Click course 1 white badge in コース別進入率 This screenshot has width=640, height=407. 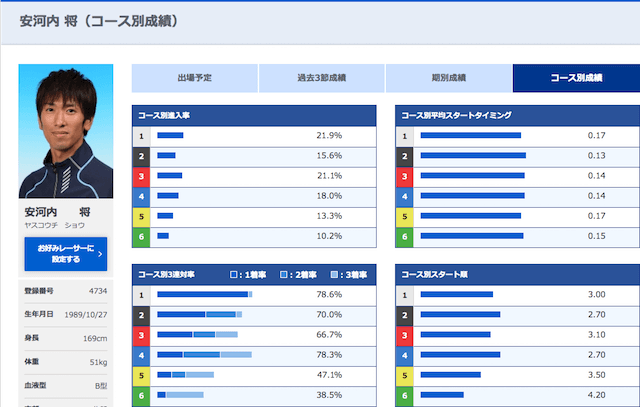(x=142, y=135)
